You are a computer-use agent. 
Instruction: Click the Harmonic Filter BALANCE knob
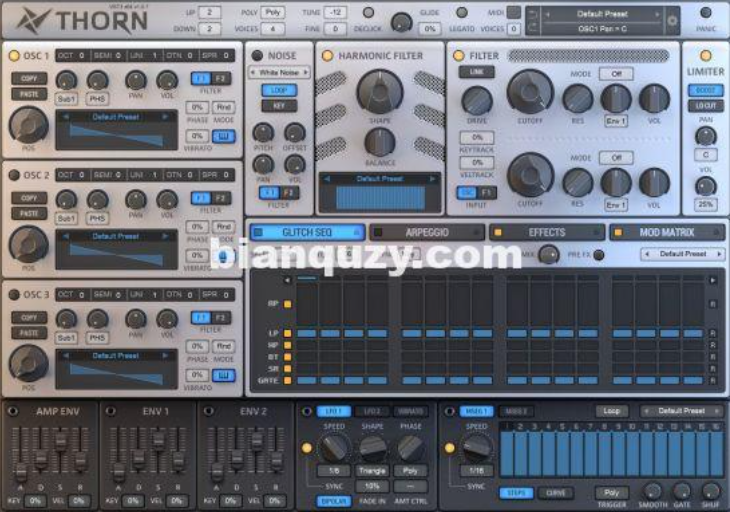pos(380,143)
